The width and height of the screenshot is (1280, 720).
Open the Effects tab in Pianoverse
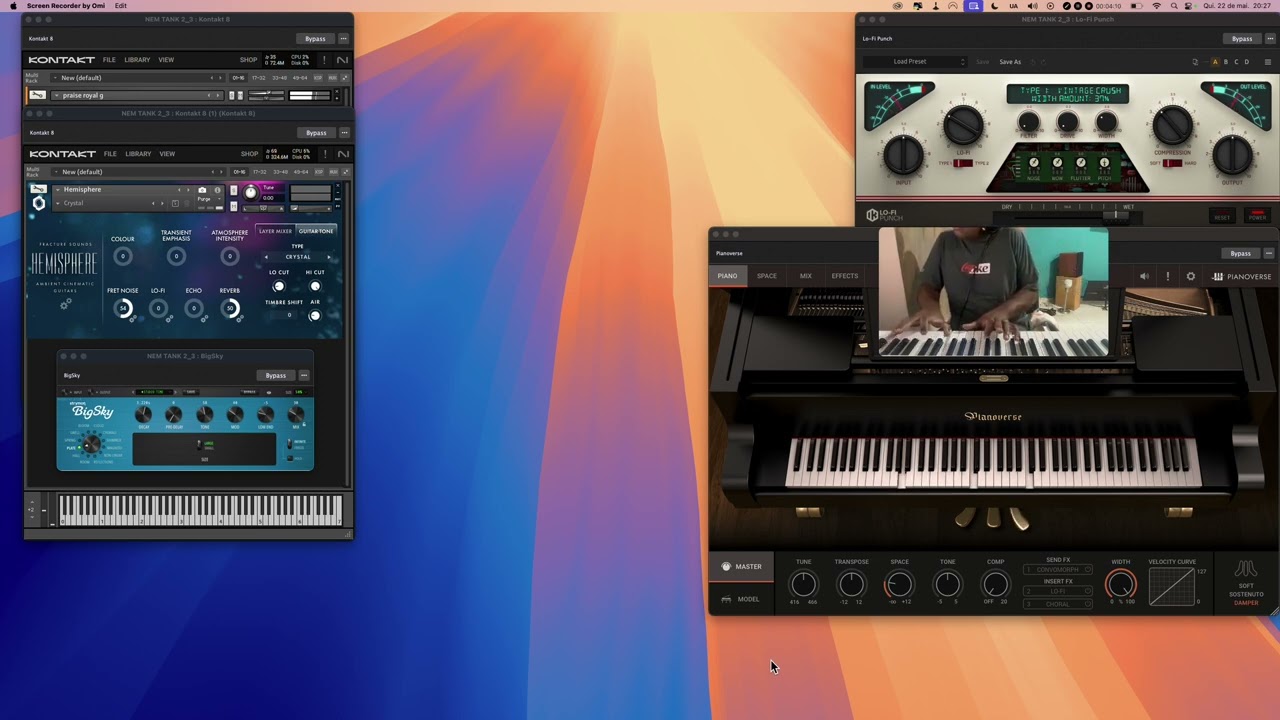click(845, 276)
